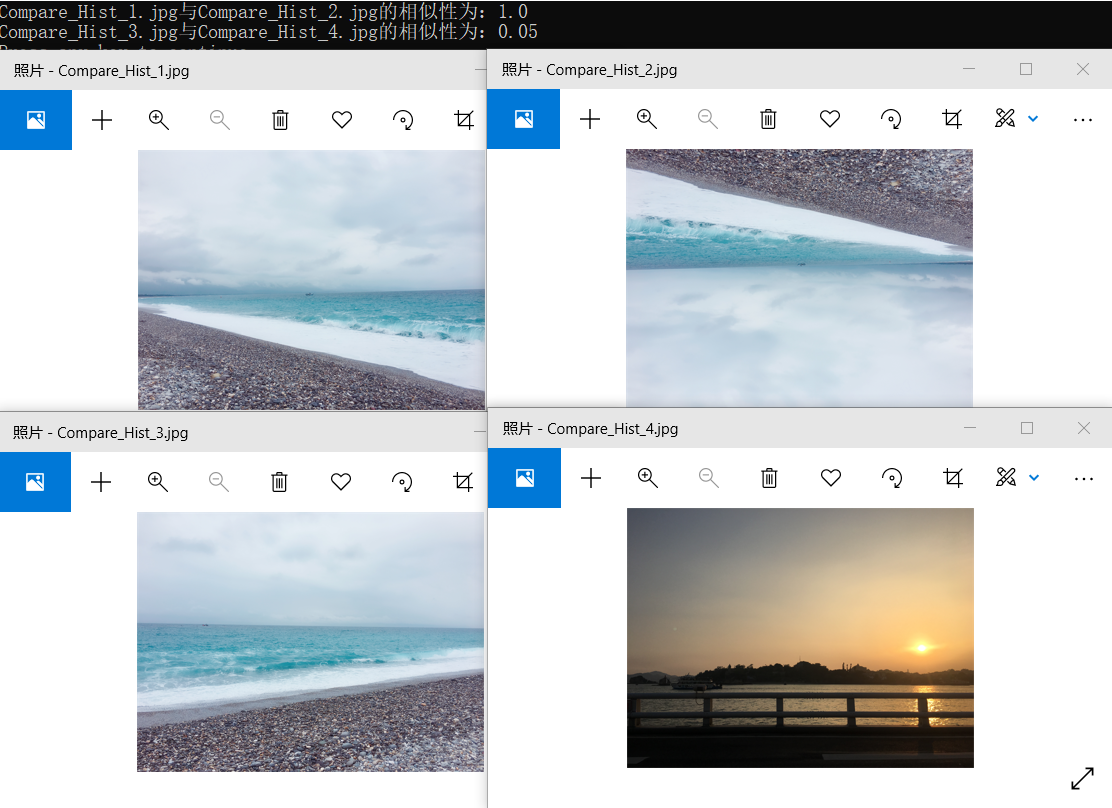Crop Compare_Hist_4.jpg

click(x=953, y=478)
